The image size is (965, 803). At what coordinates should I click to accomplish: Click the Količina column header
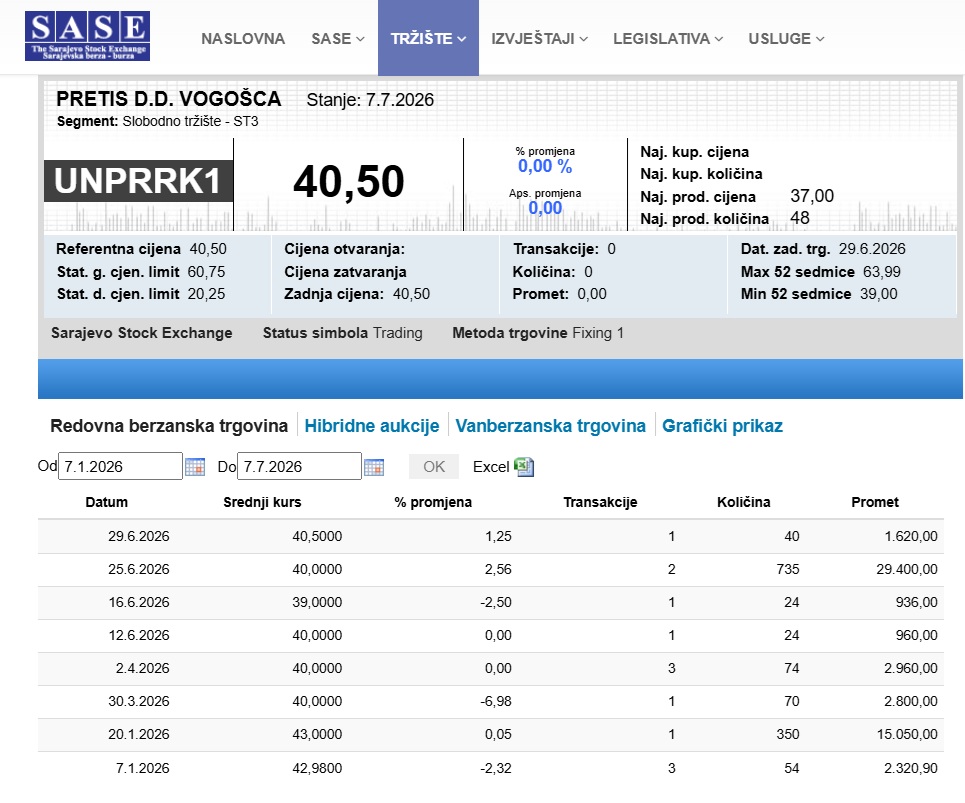743,502
